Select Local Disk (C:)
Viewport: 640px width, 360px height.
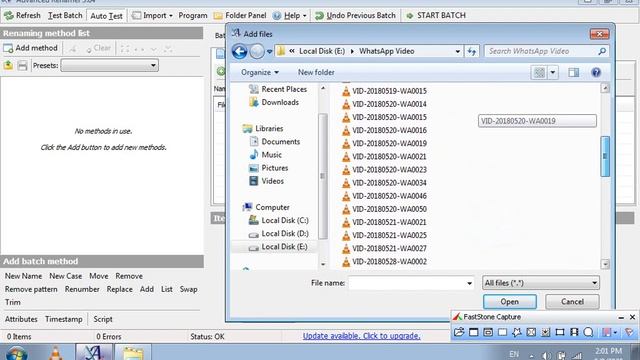click(x=279, y=220)
